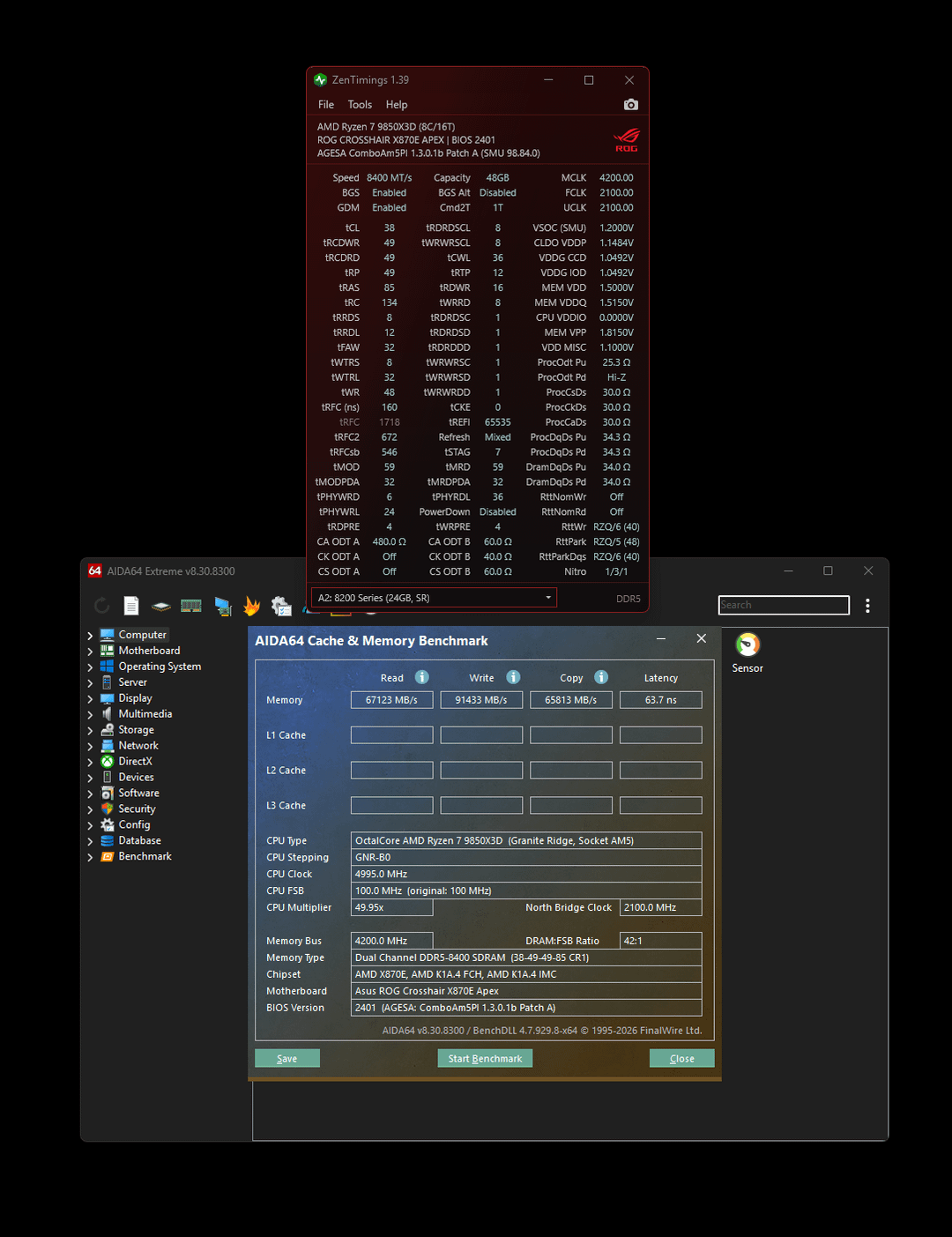Click the CPU Stepping GNR-B0 field

tap(526, 857)
